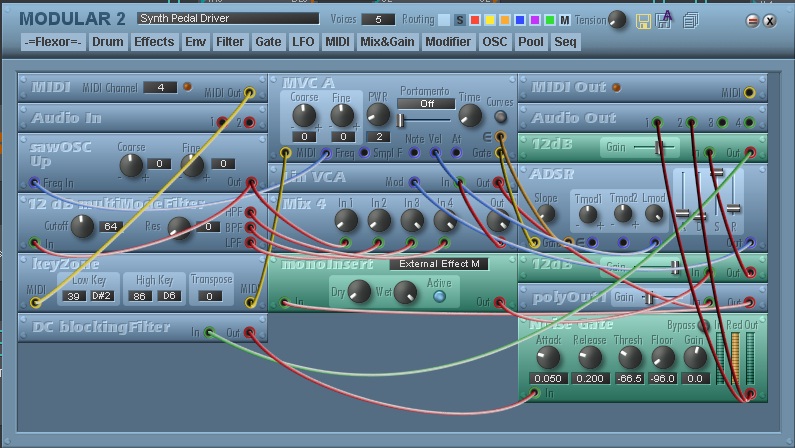Click the BPF output jack on multiModeFilter
795x448 pixels.
[250, 227]
